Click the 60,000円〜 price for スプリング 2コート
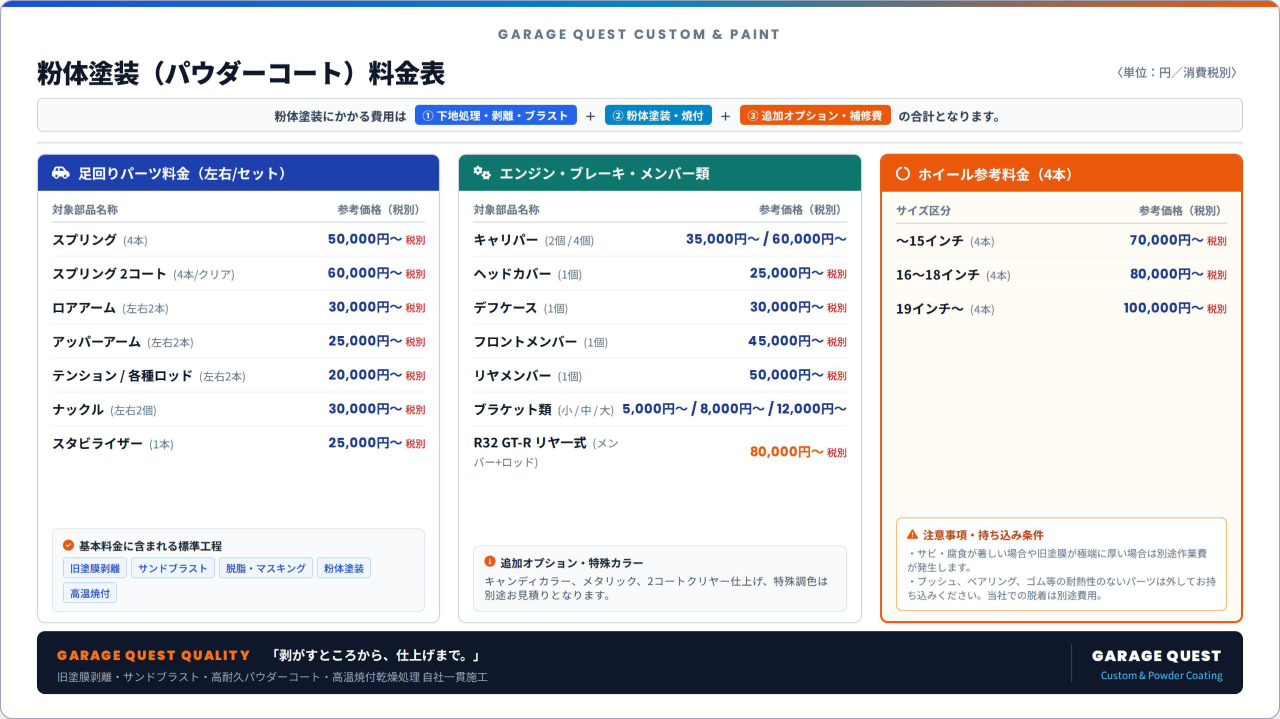1280x719 pixels. (365, 273)
